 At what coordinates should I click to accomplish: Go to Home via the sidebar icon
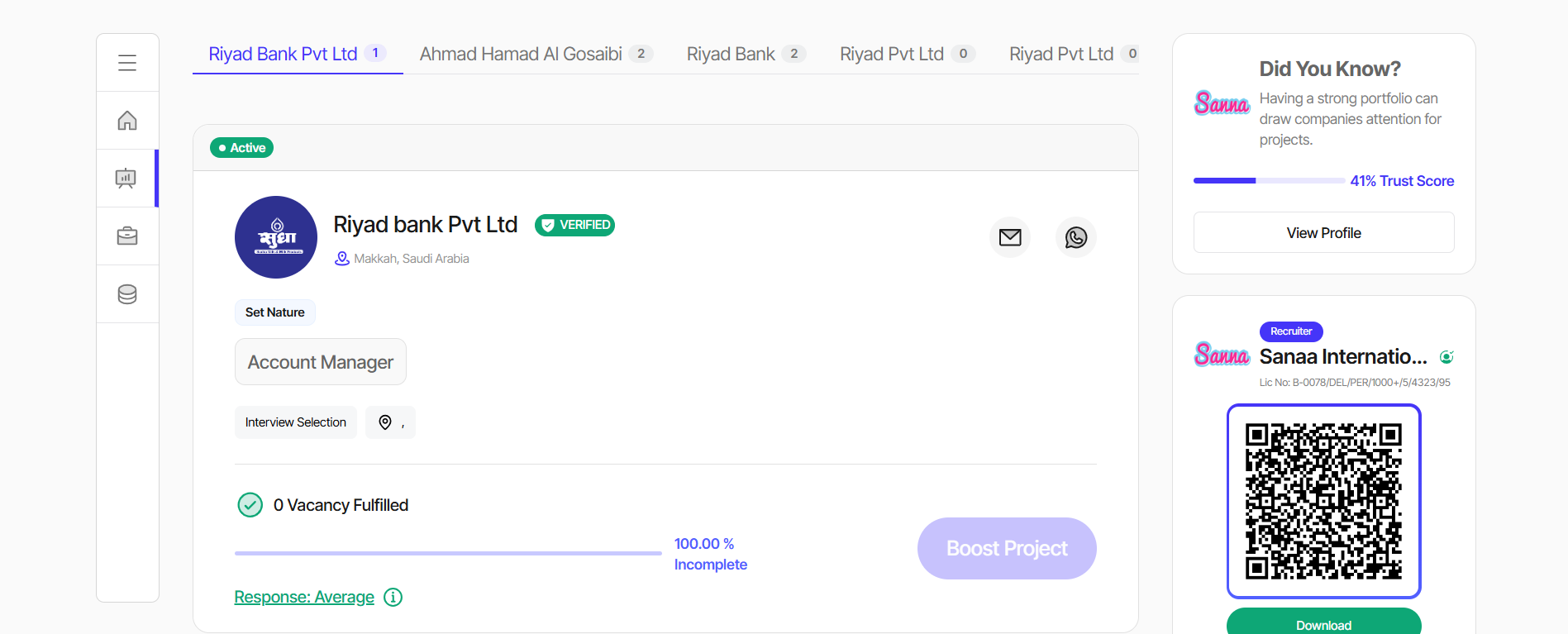click(127, 121)
